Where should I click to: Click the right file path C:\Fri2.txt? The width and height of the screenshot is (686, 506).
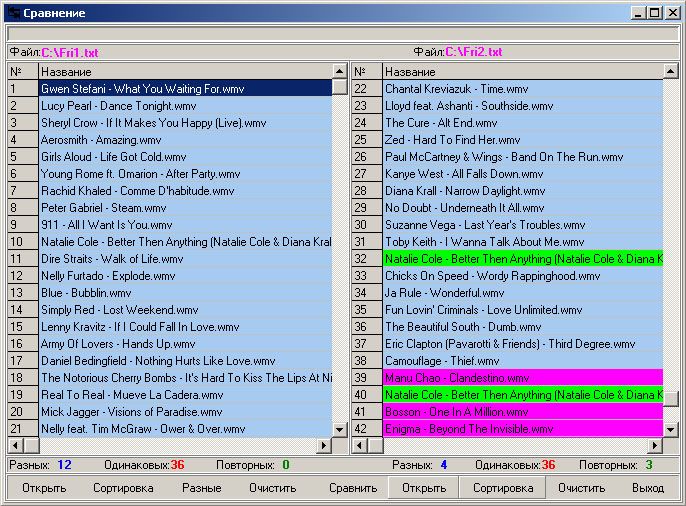(473, 52)
